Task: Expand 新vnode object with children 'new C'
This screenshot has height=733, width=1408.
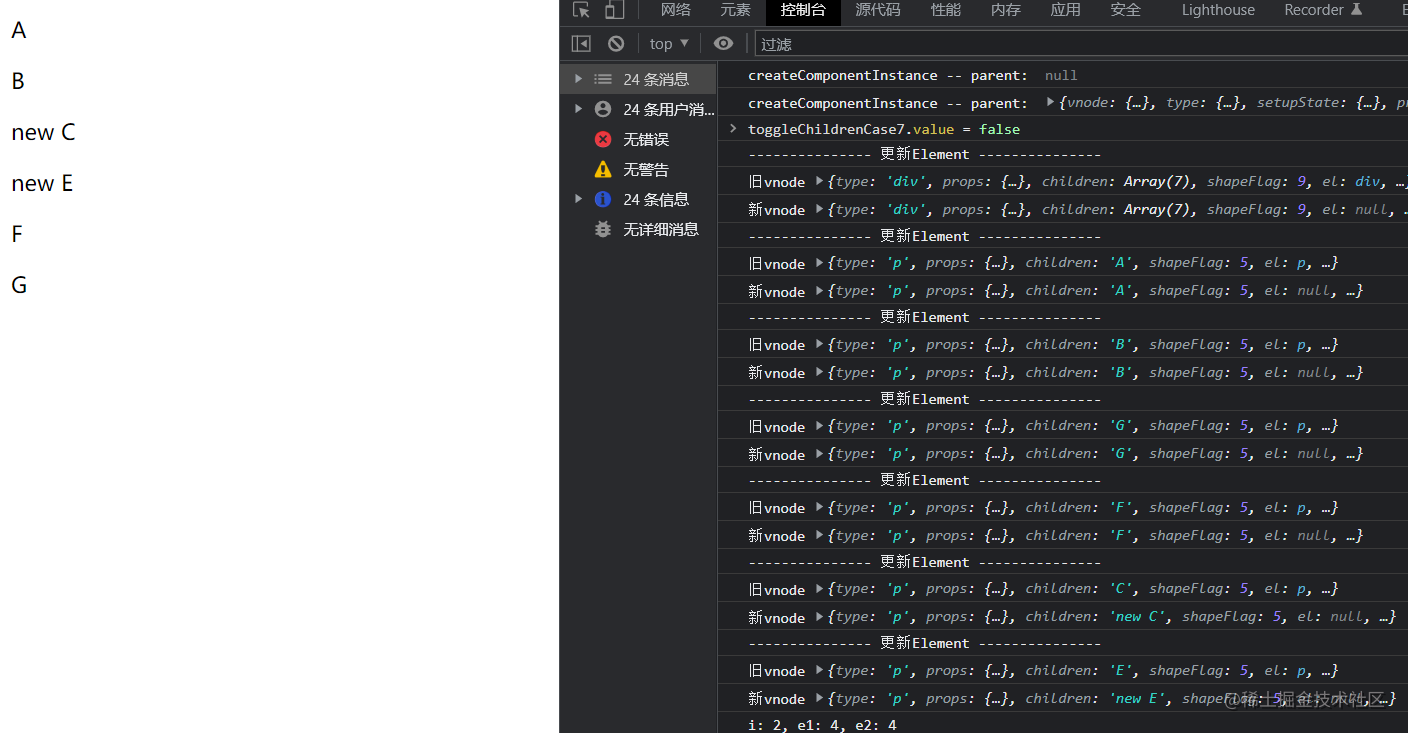Action: point(820,617)
